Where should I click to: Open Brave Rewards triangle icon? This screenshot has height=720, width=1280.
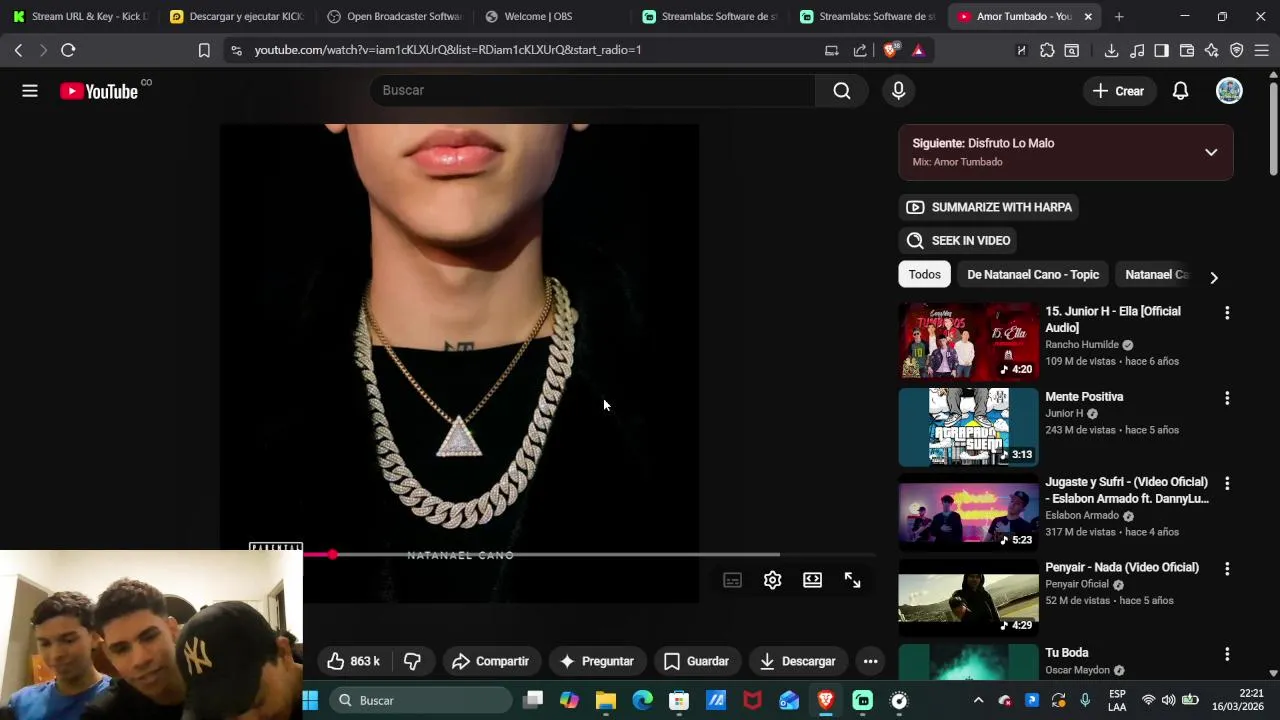coord(918,50)
